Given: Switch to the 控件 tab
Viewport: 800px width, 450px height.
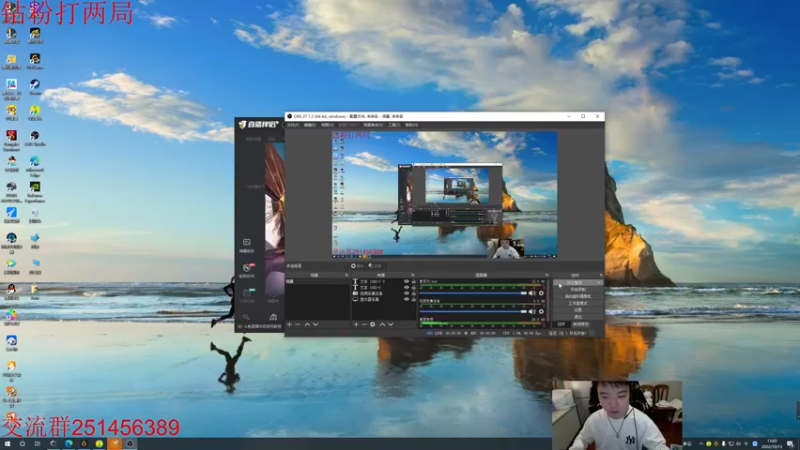Looking at the screenshot, I should point(561,324).
